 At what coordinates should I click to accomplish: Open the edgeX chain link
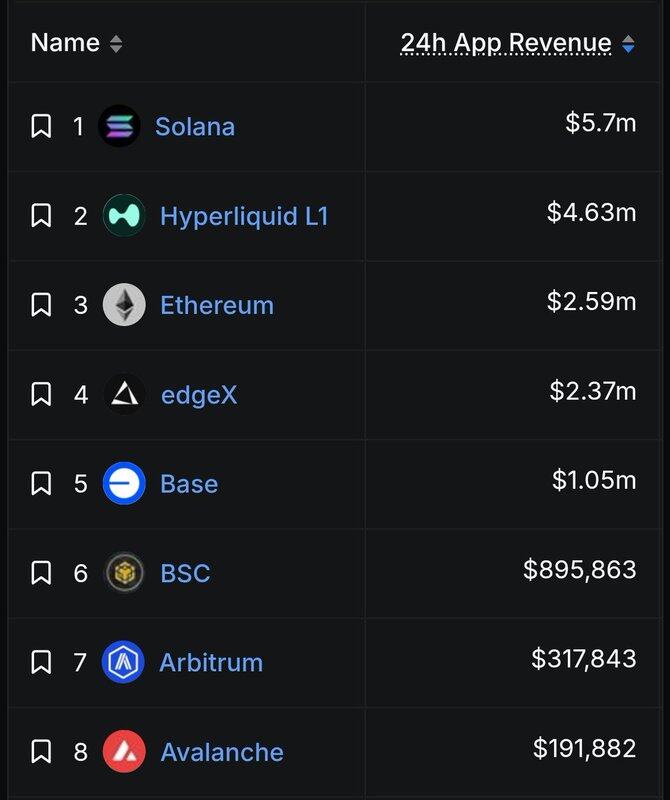tap(199, 395)
